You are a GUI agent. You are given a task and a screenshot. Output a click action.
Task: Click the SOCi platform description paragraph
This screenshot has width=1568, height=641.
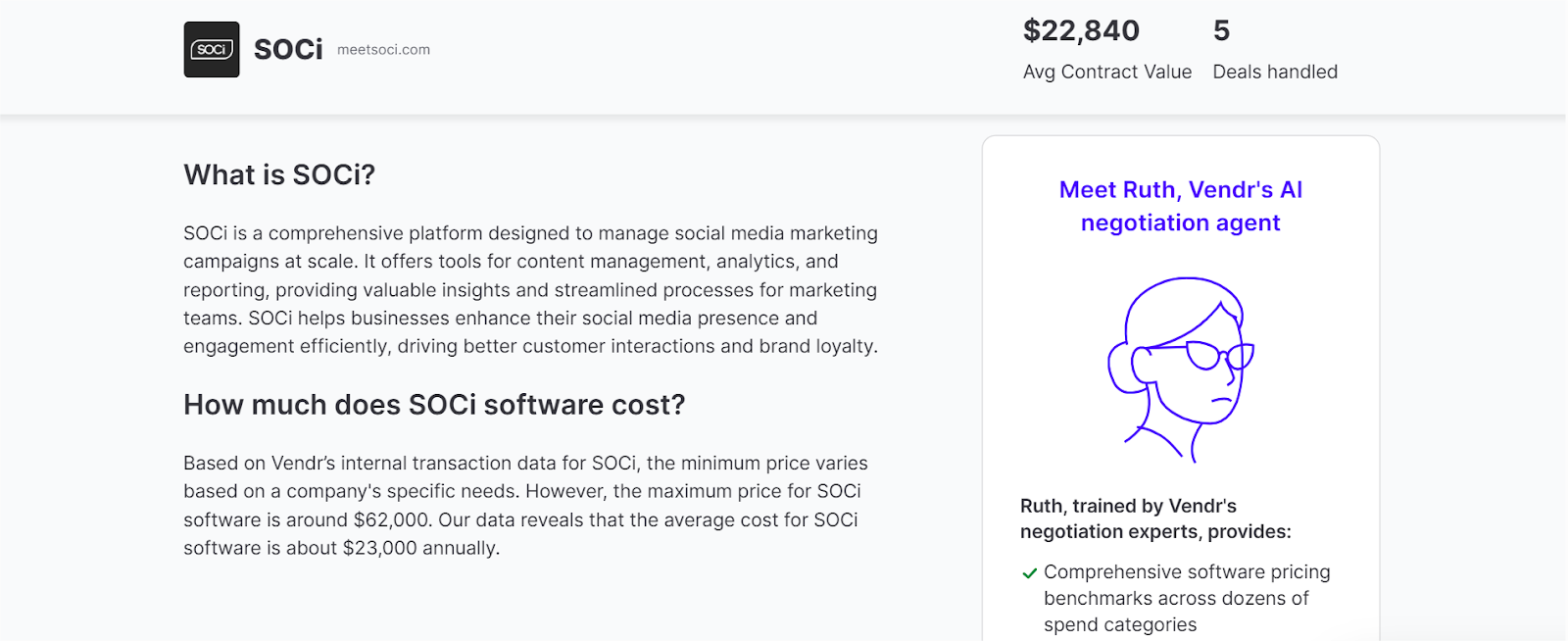(x=530, y=289)
